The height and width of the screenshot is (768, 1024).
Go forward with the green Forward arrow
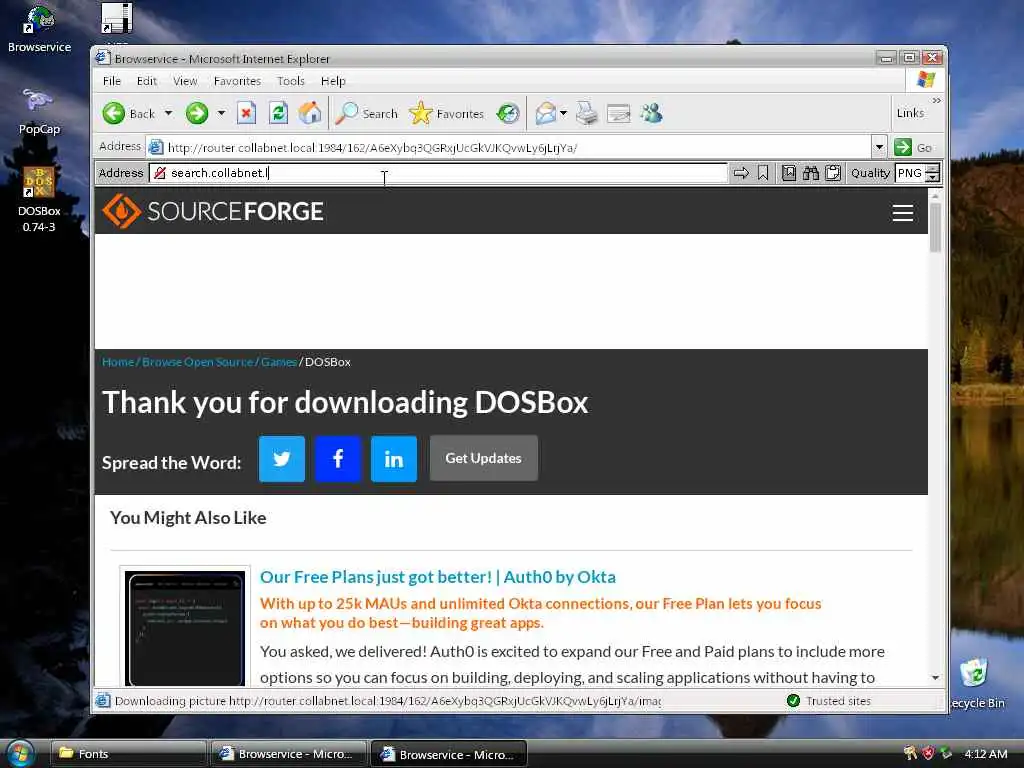197,114
